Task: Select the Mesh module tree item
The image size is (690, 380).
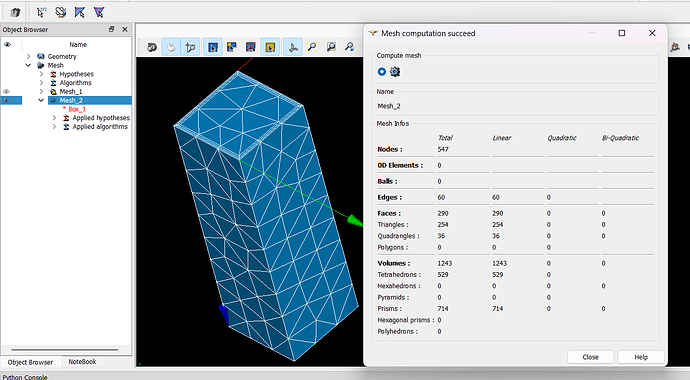Action: (55, 65)
